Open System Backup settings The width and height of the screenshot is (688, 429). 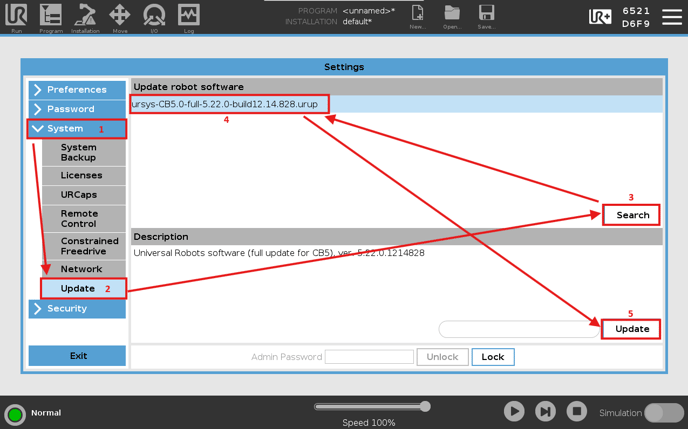pyautogui.click(x=84, y=152)
